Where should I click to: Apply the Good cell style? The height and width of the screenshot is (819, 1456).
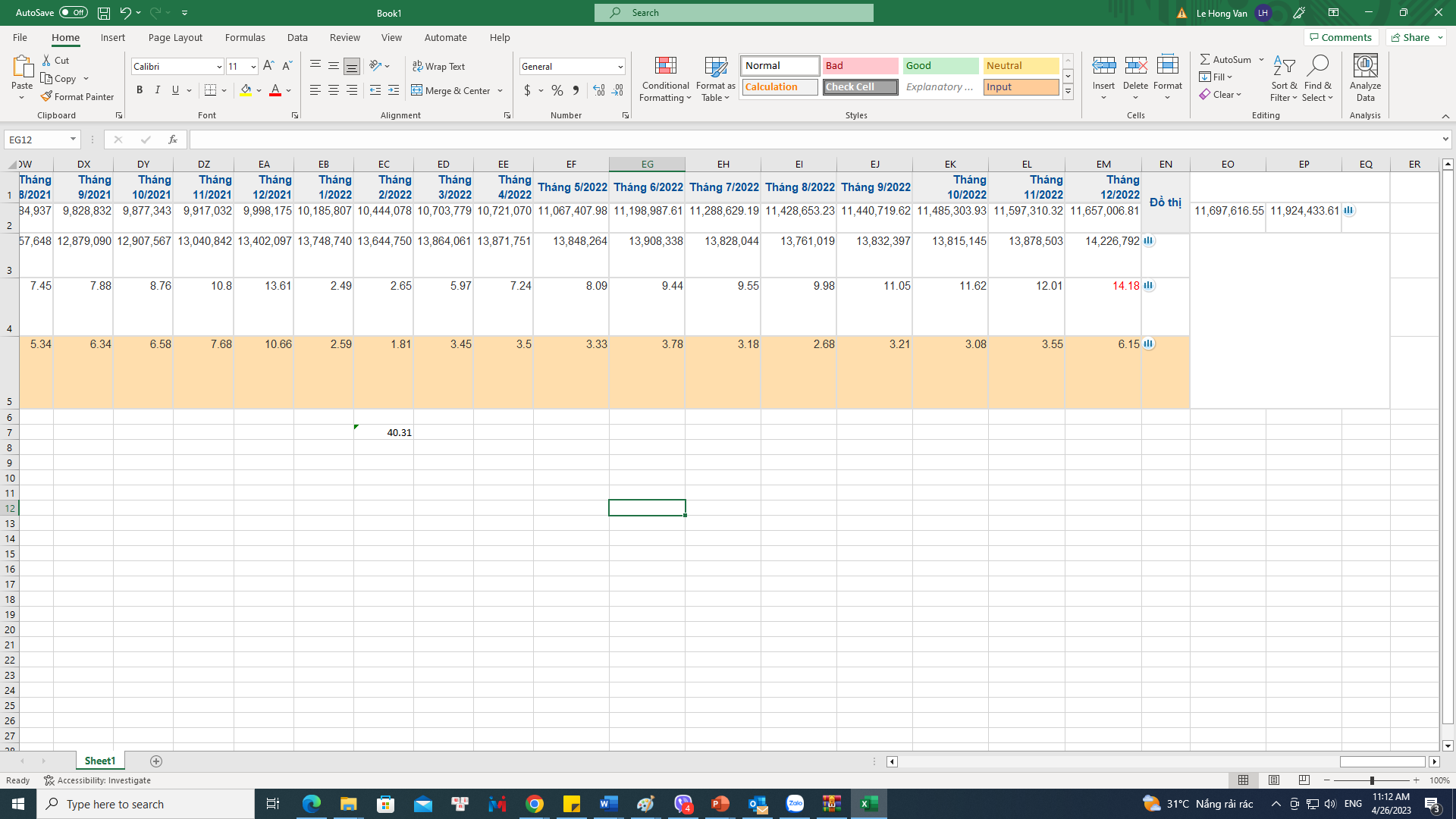click(940, 66)
